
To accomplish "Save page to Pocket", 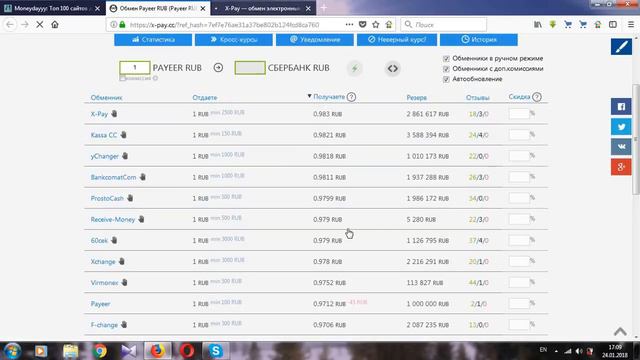I will pyautogui.click(x=362, y=24).
